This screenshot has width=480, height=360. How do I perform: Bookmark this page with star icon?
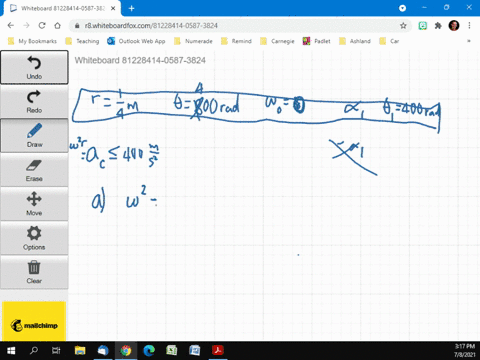tap(403, 26)
